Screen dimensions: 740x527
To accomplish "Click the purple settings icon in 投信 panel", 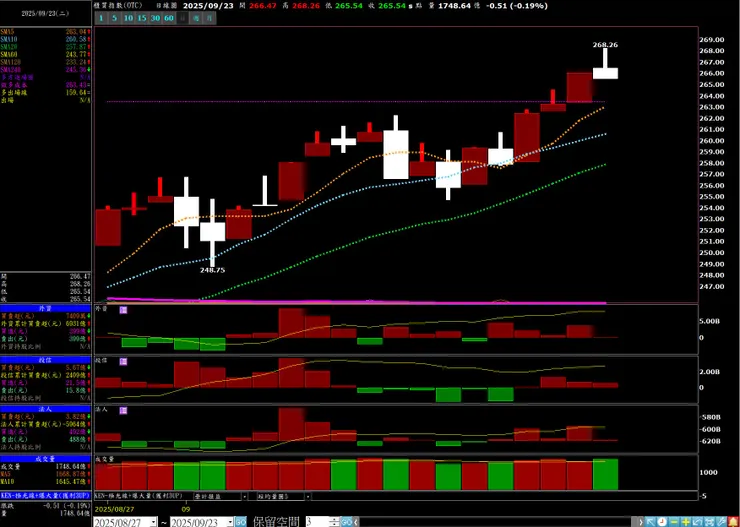I will point(123,361).
